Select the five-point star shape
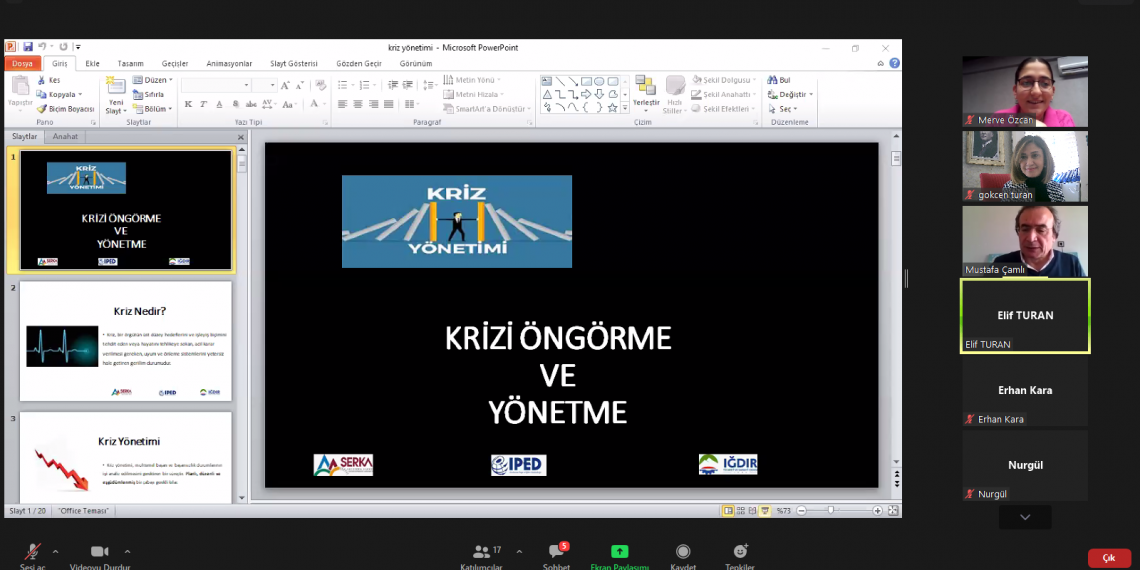This screenshot has width=1140, height=570. (x=612, y=108)
